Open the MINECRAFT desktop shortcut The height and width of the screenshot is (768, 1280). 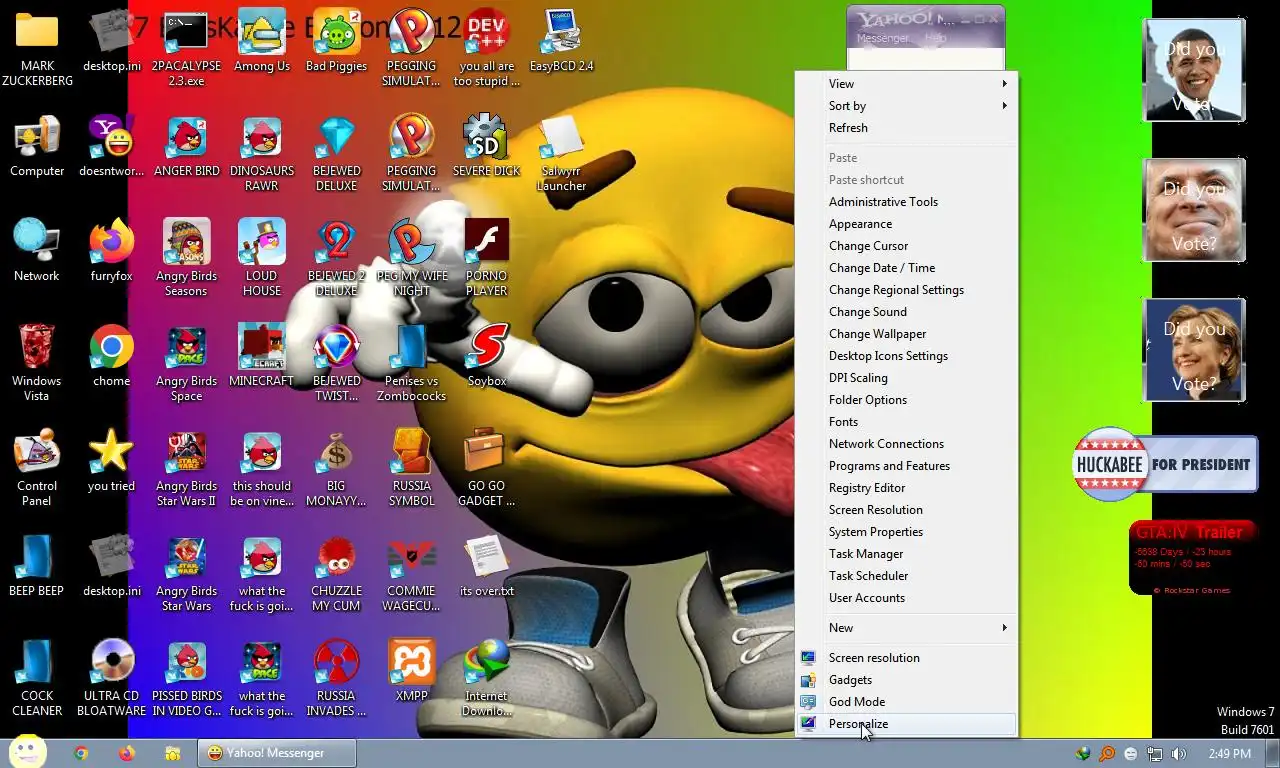[261, 357]
